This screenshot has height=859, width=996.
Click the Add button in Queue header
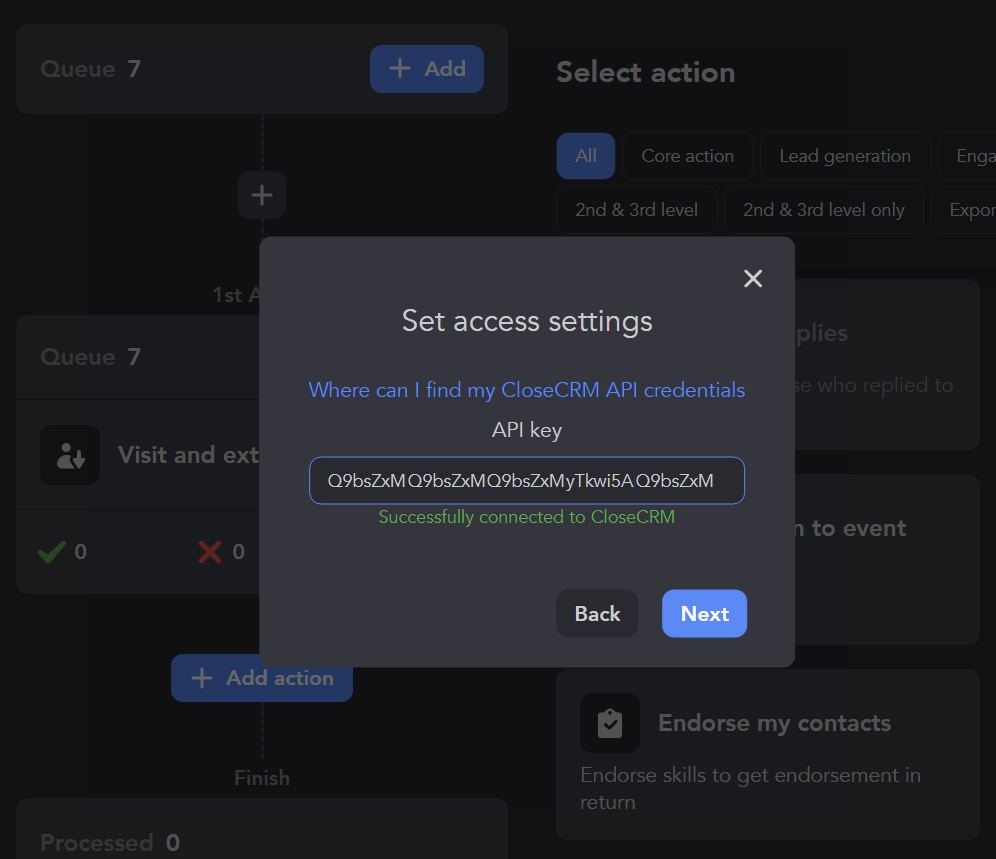(427, 69)
